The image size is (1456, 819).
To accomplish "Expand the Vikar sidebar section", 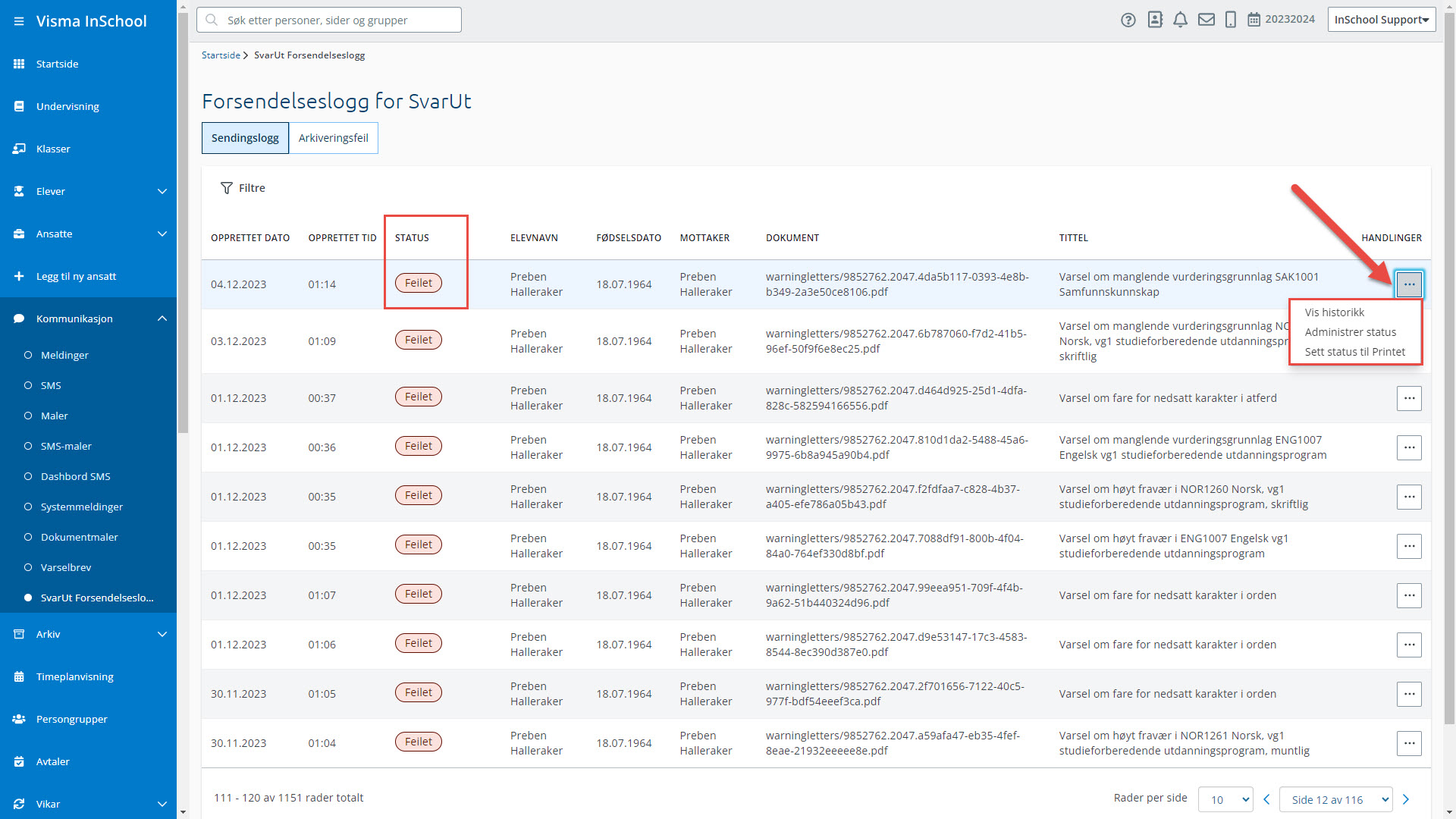I will point(162,804).
